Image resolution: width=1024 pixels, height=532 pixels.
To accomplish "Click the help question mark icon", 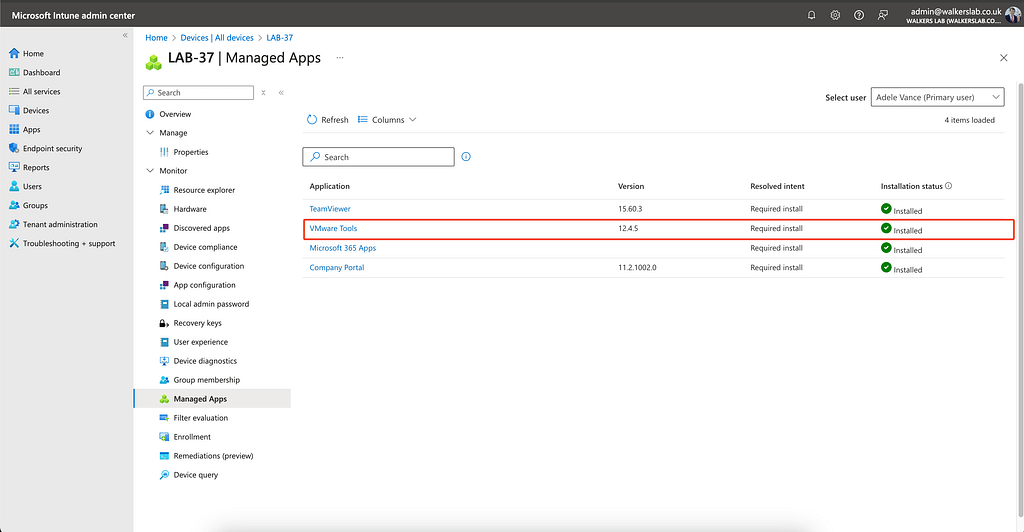I will click(x=859, y=15).
